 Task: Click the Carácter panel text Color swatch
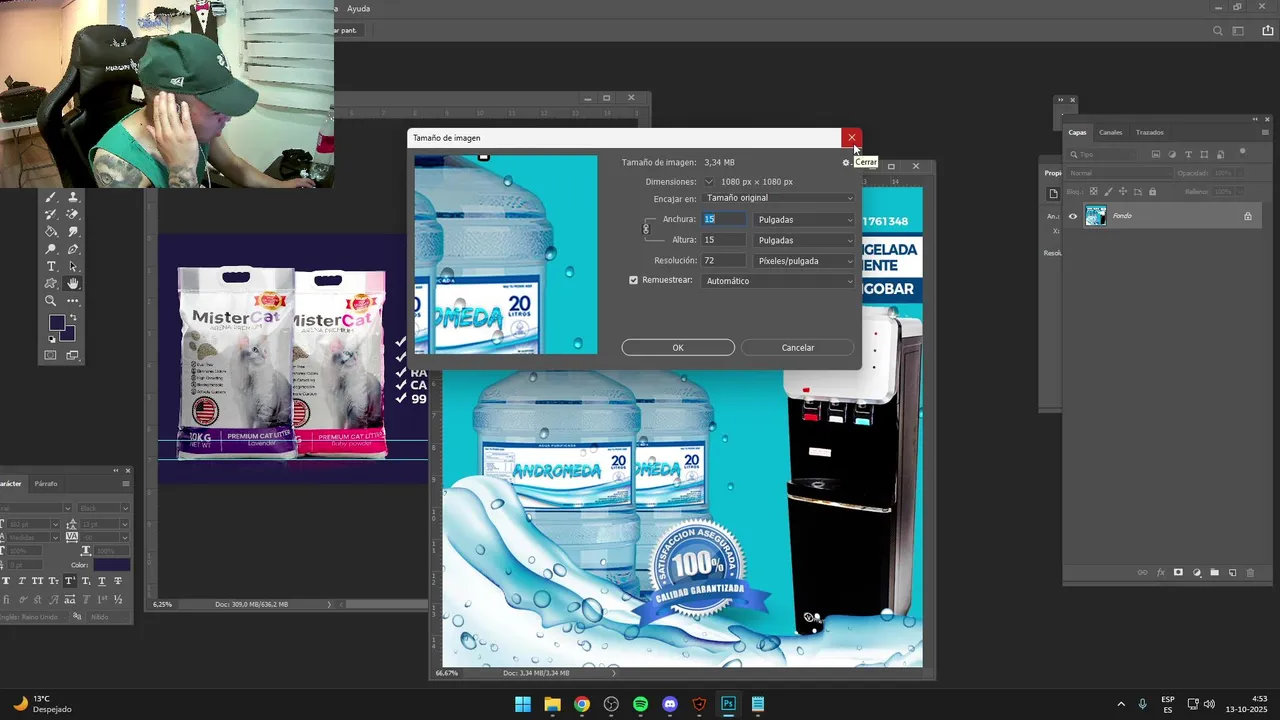click(112, 565)
